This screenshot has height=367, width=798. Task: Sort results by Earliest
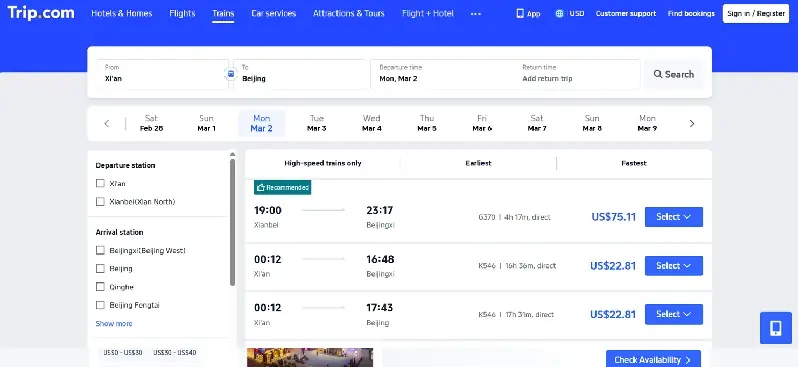[478, 163]
